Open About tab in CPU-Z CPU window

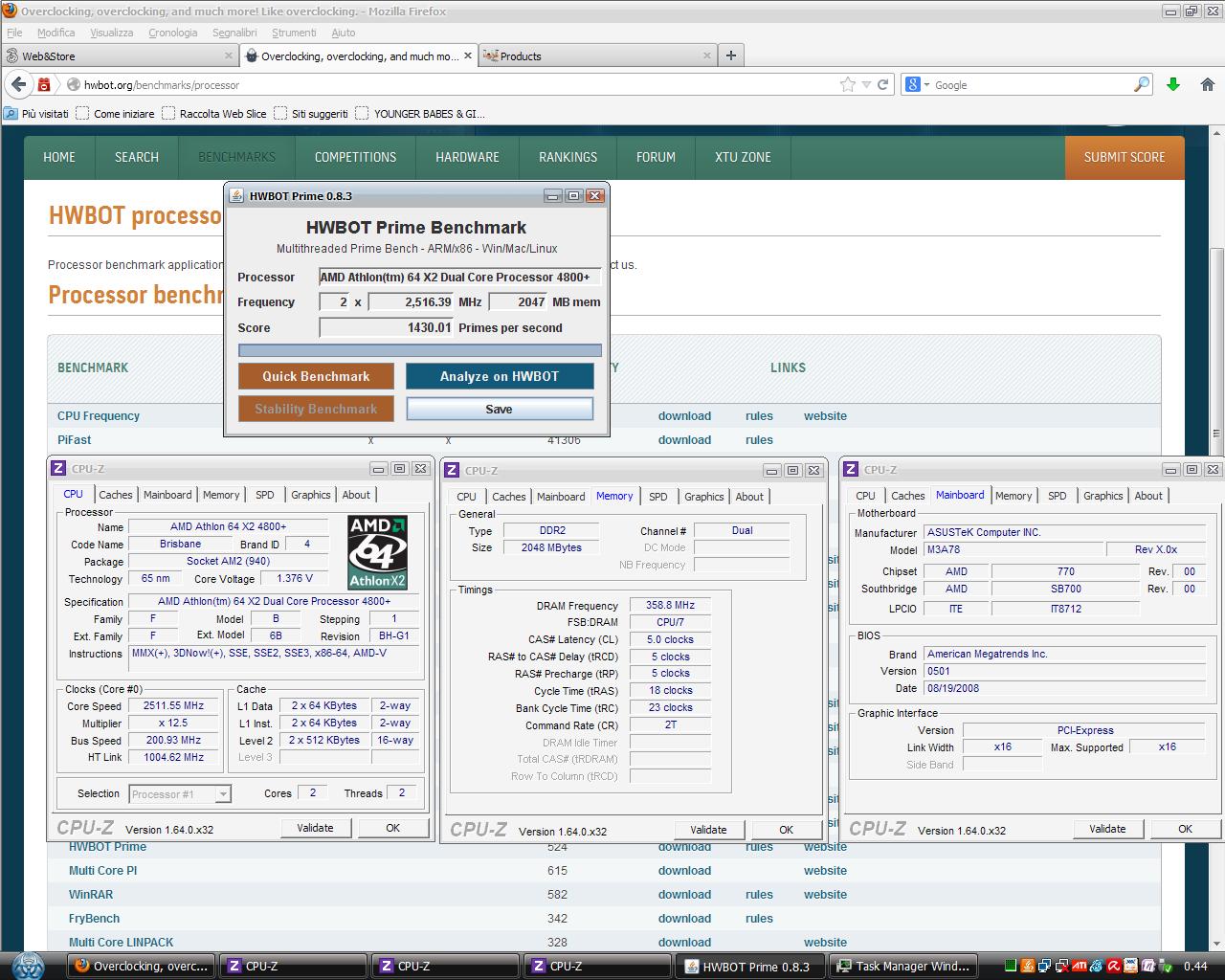pos(356,495)
